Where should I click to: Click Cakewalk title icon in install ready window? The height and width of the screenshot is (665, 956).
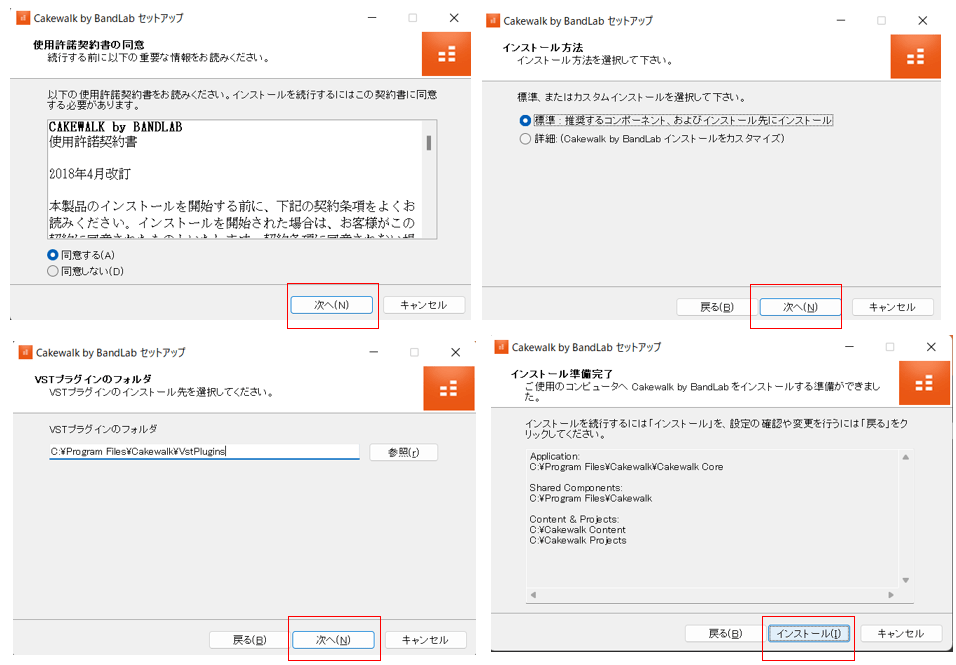pyautogui.click(x=501, y=347)
